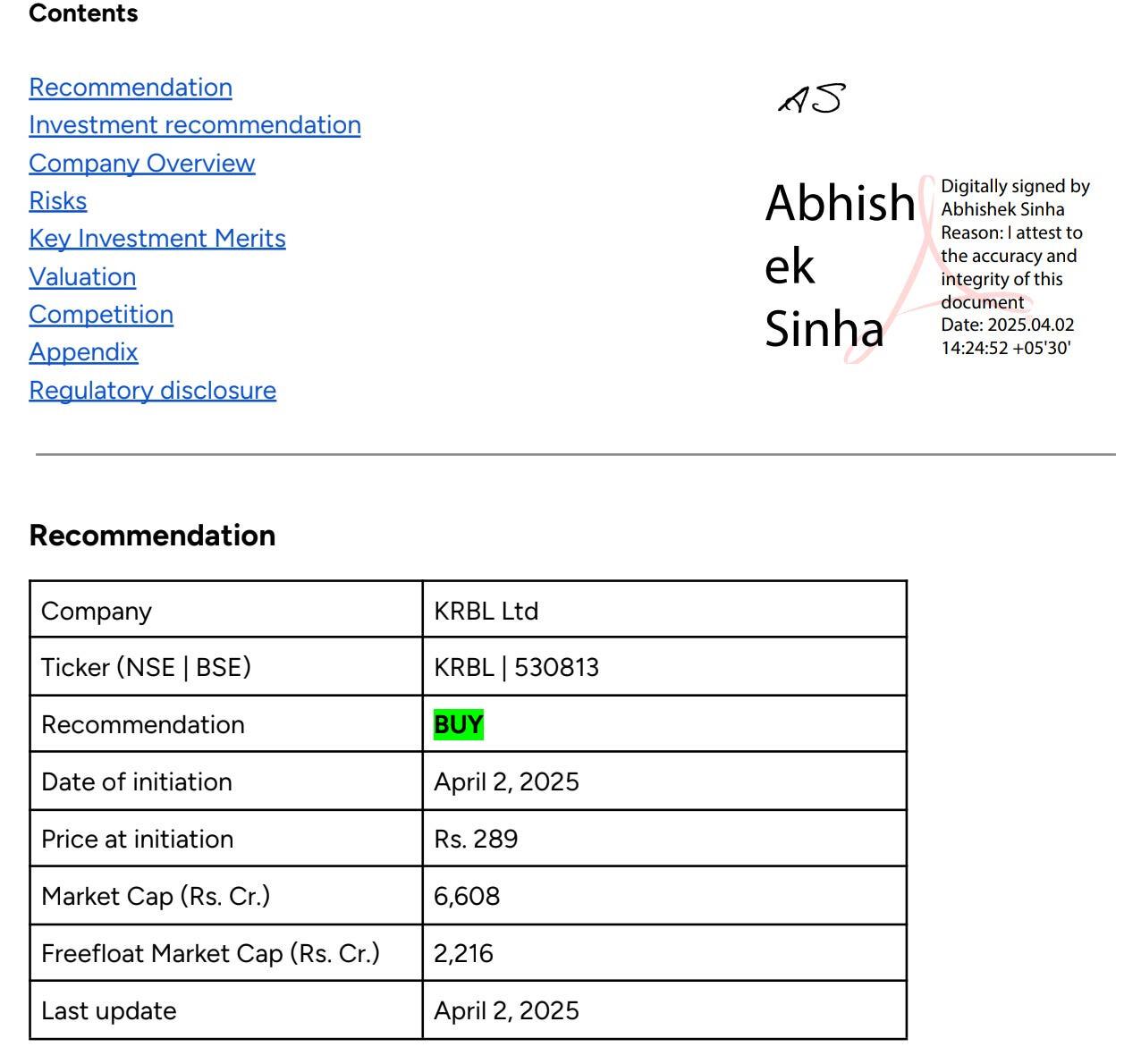
Task: Open the Recommendation link in Contents
Action: (131, 88)
